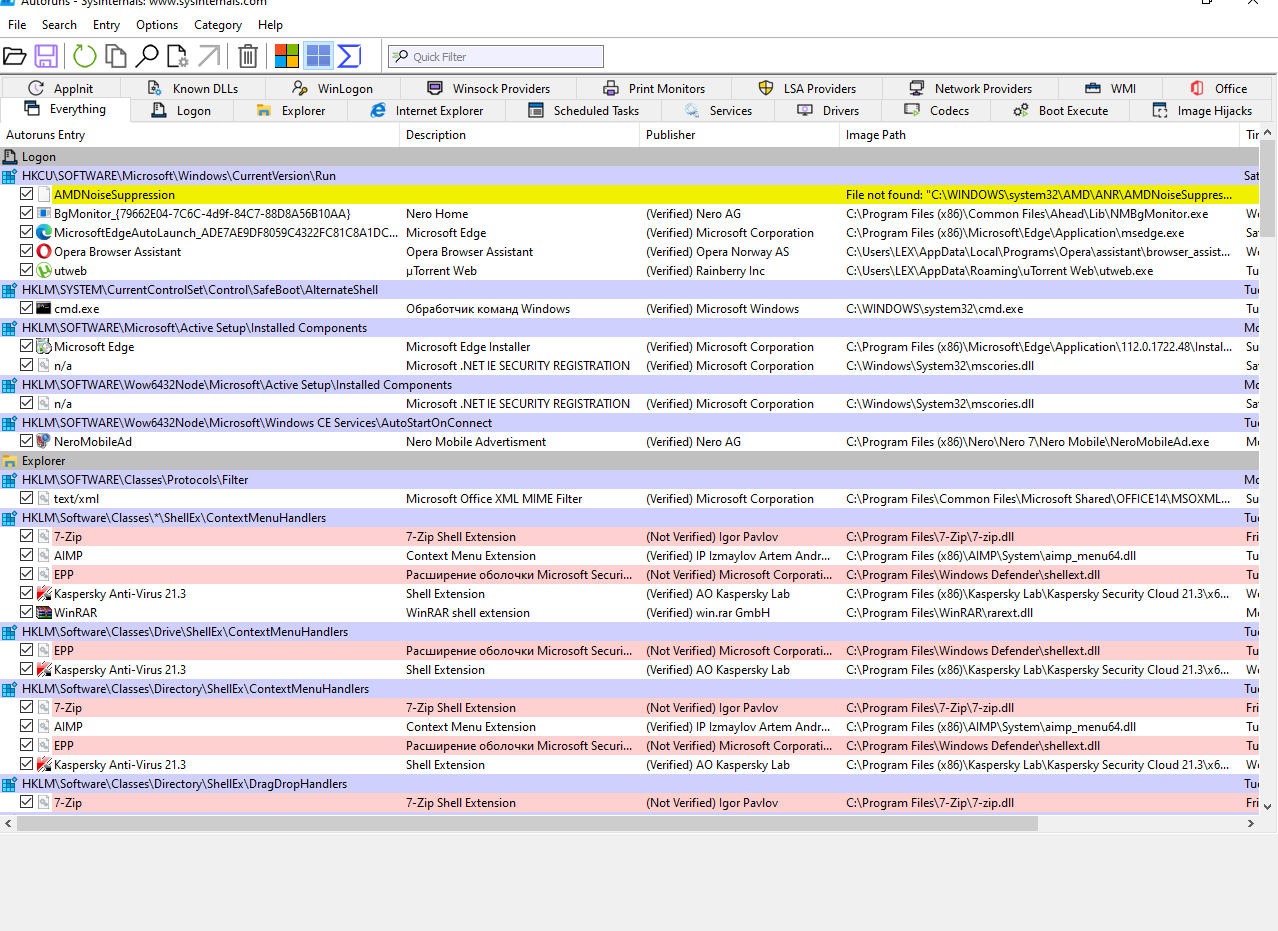Click the vertical scrollbar down arrow
Viewport: 1278px width, 931px height.
tap(1268, 806)
